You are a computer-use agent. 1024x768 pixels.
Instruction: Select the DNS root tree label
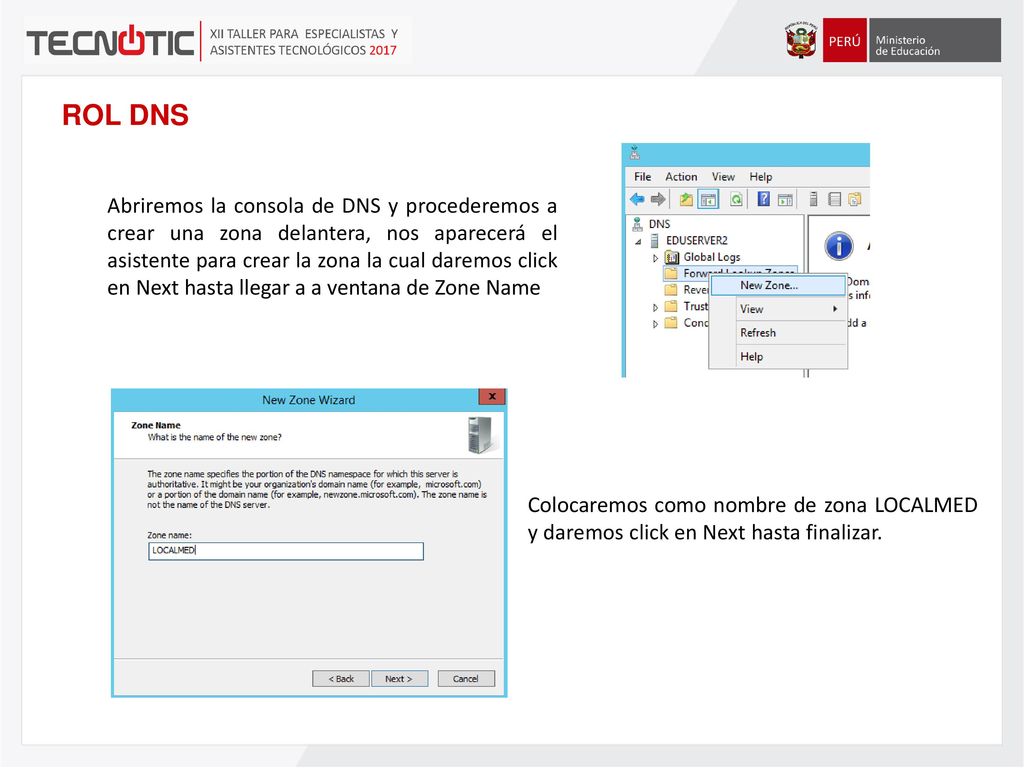pyautogui.click(x=660, y=224)
